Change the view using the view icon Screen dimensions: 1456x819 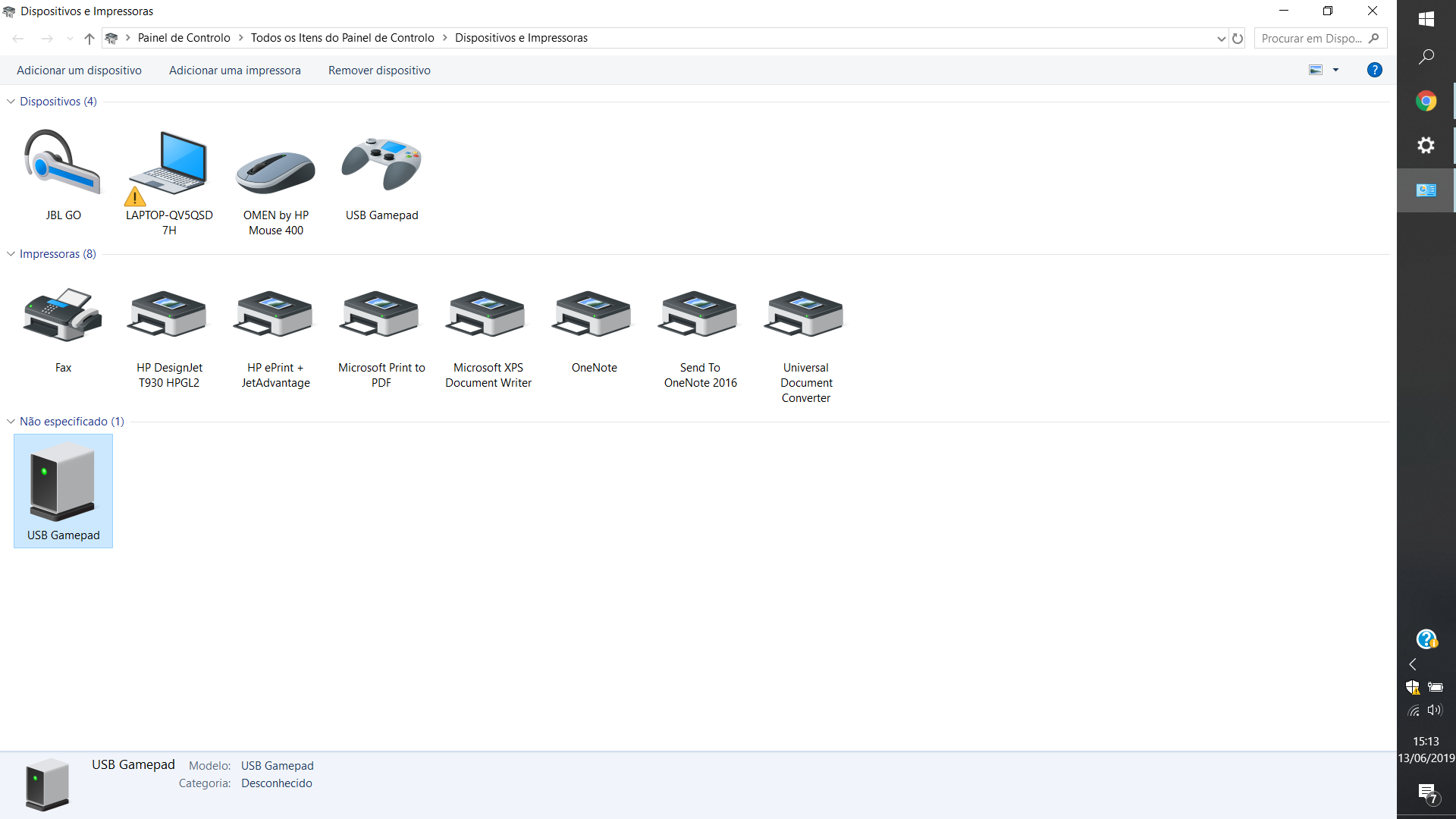point(1316,70)
